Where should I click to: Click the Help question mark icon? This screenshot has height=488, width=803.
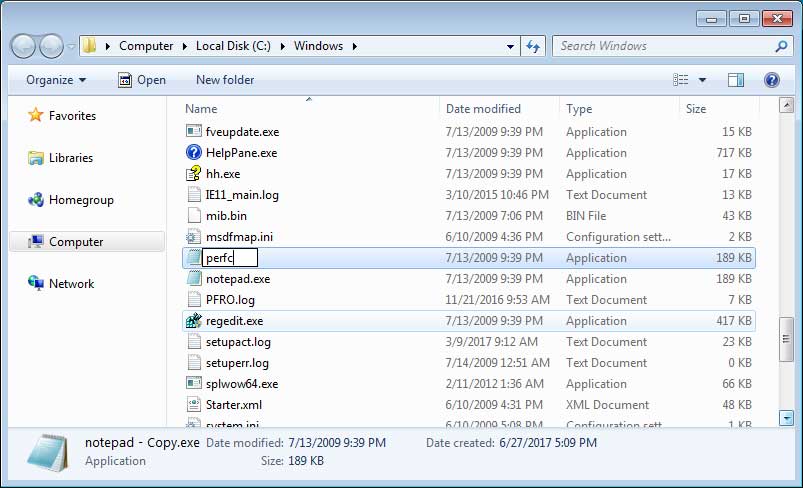point(771,80)
